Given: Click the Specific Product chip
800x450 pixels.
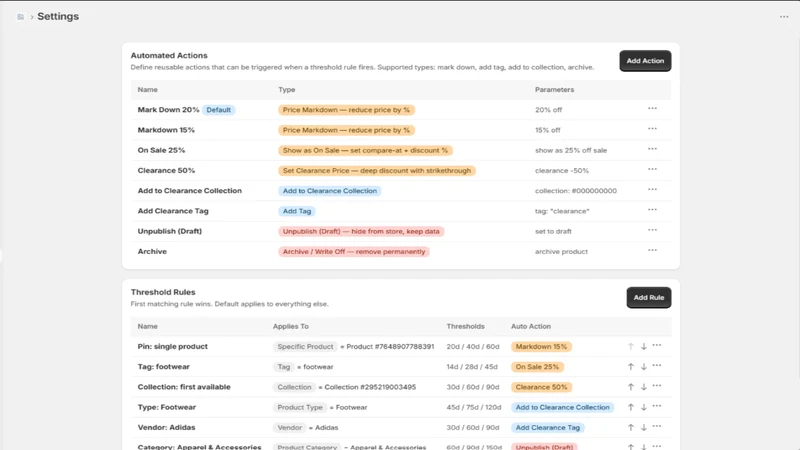Looking at the screenshot, I should pos(305,347).
